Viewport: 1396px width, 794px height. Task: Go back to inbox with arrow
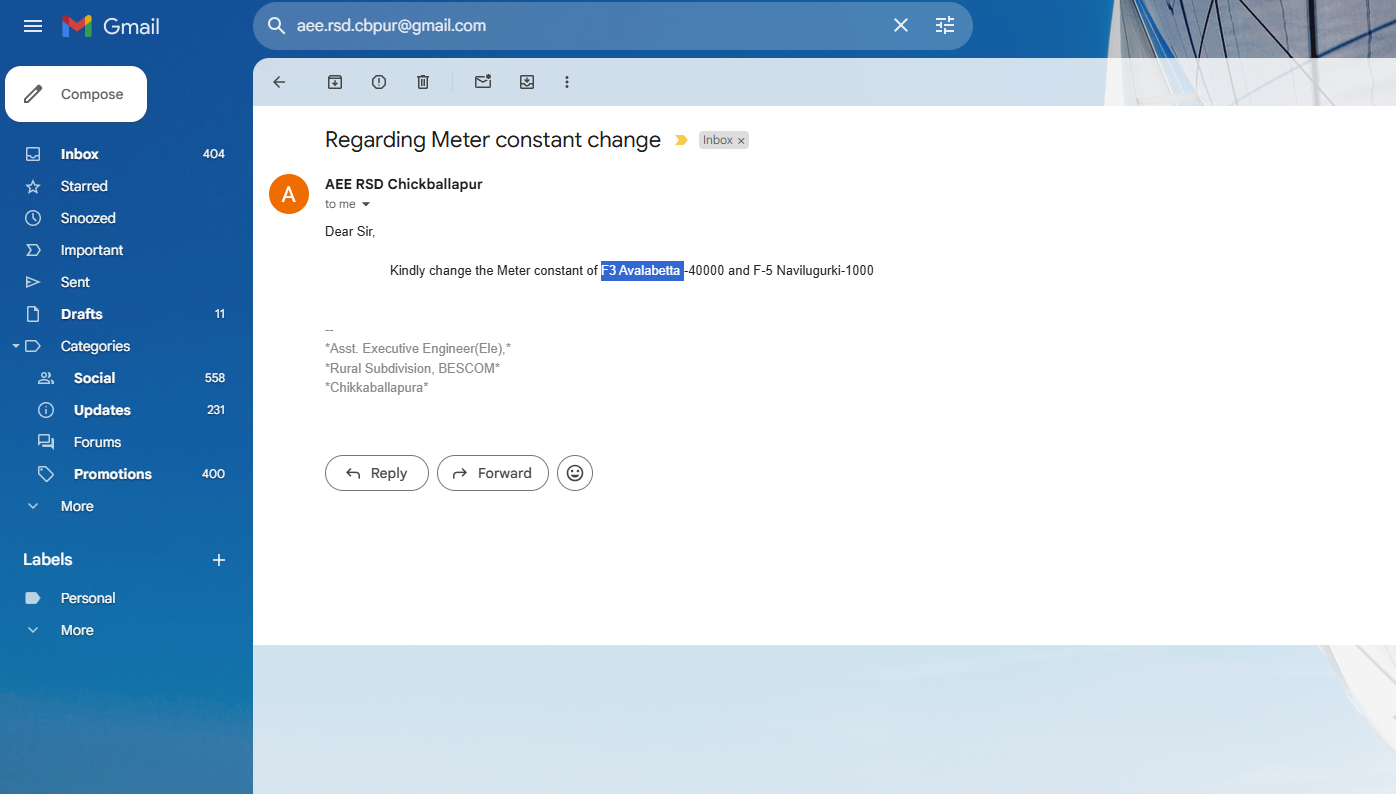279,82
